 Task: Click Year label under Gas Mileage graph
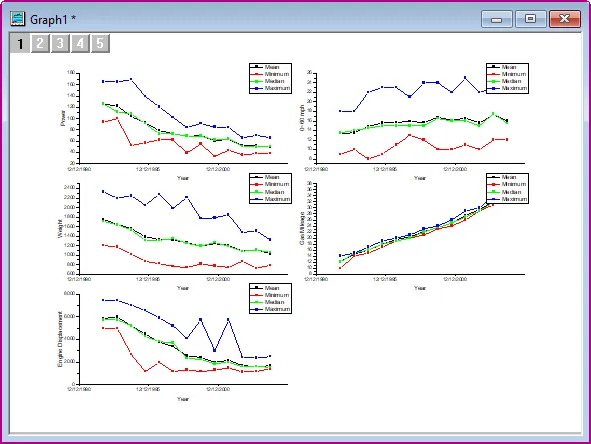(x=420, y=288)
